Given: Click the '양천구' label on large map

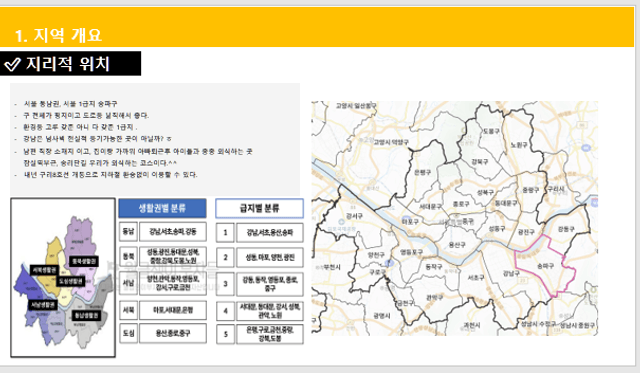Looking at the screenshot, I should tap(376, 255).
